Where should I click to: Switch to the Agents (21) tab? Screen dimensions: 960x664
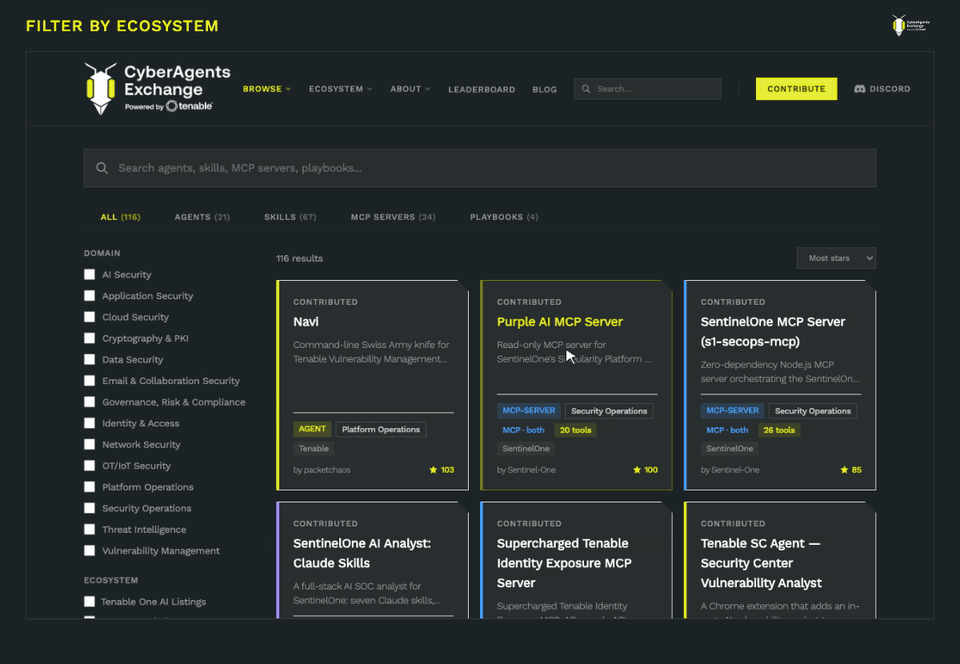(x=202, y=217)
